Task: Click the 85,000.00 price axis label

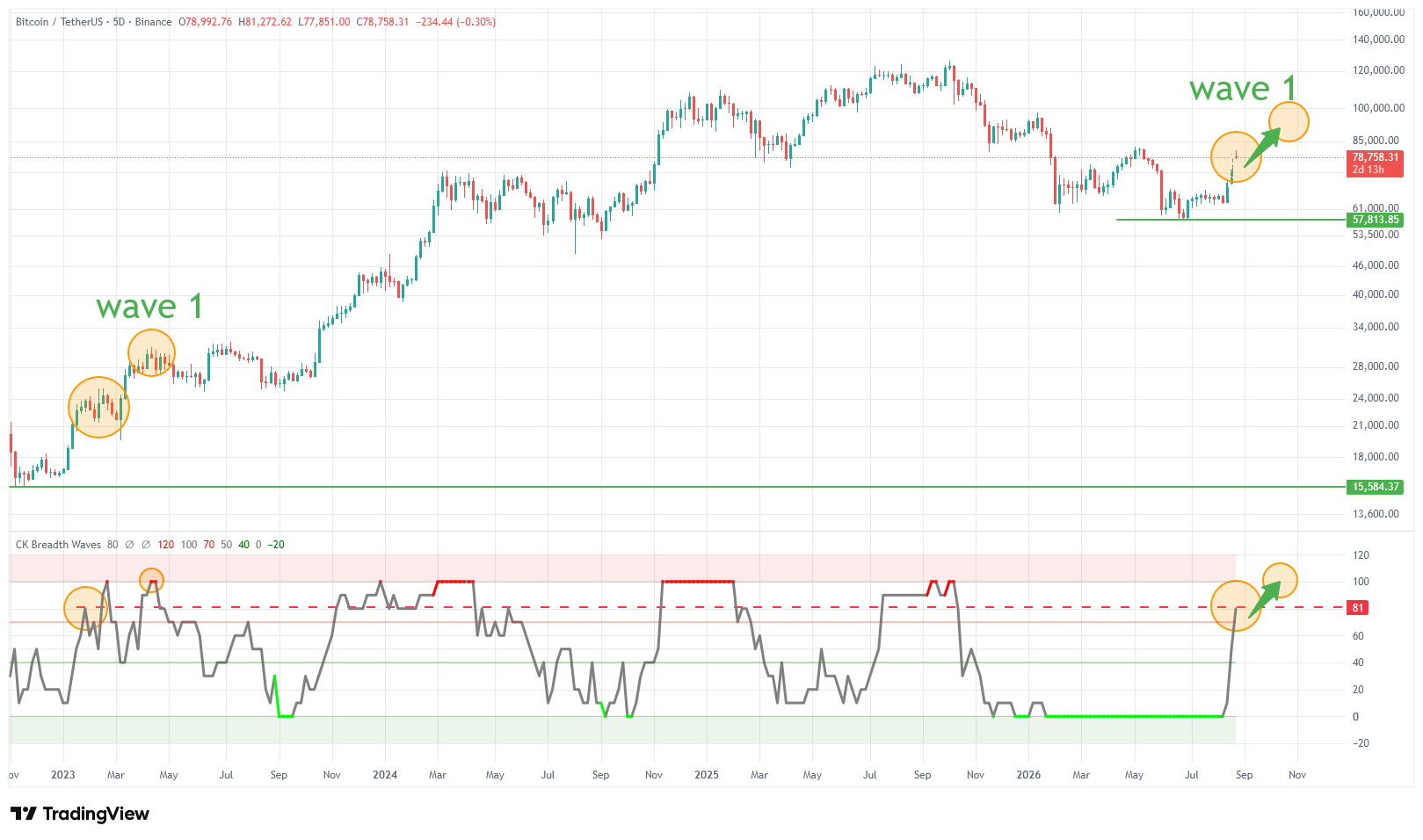Action: coord(1376,141)
